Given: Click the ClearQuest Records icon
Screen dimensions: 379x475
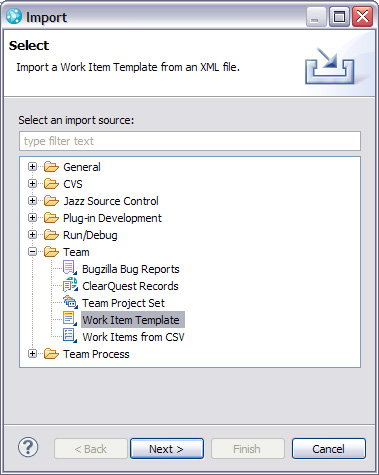Looking at the screenshot, I should tap(70, 285).
